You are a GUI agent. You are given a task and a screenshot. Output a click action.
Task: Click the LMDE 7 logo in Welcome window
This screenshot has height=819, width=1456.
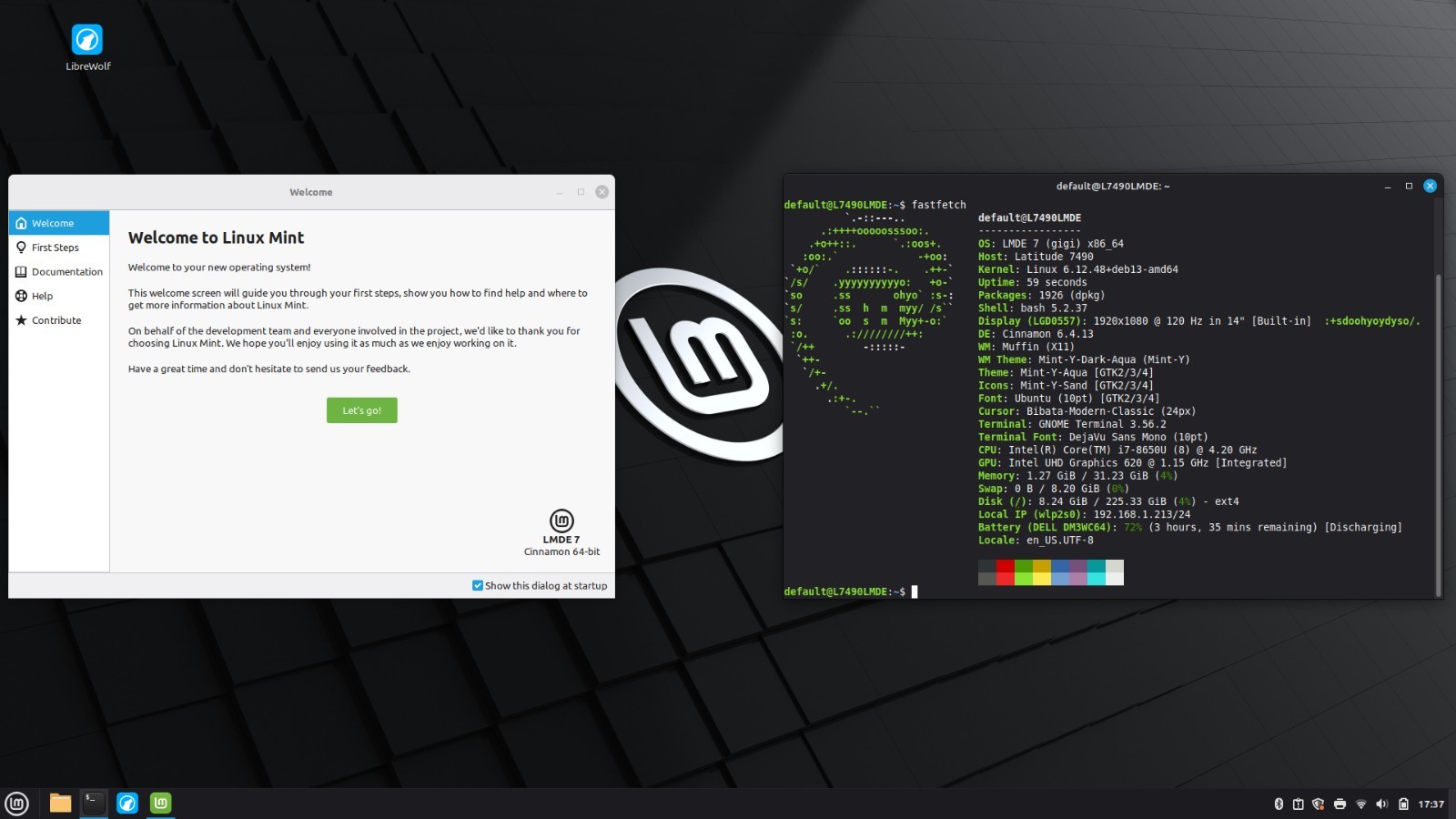561,521
